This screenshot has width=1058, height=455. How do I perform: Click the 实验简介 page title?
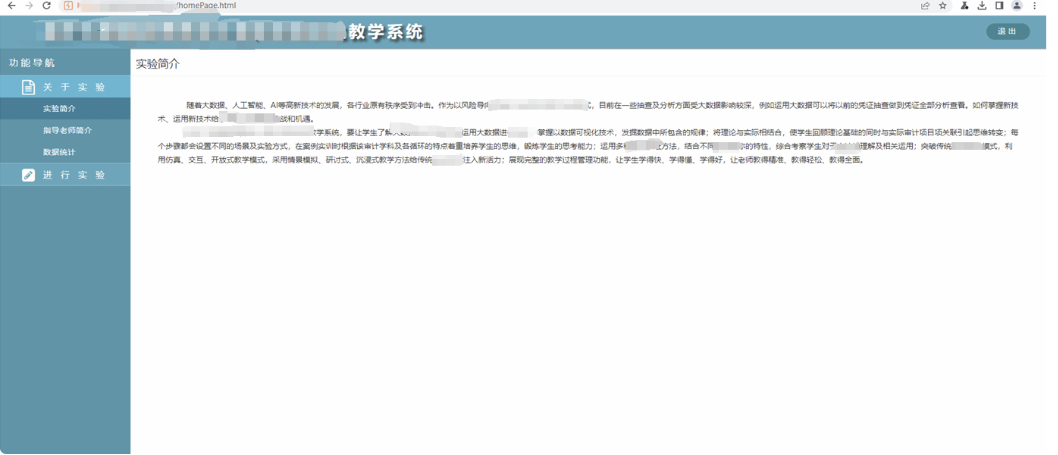coord(158,64)
